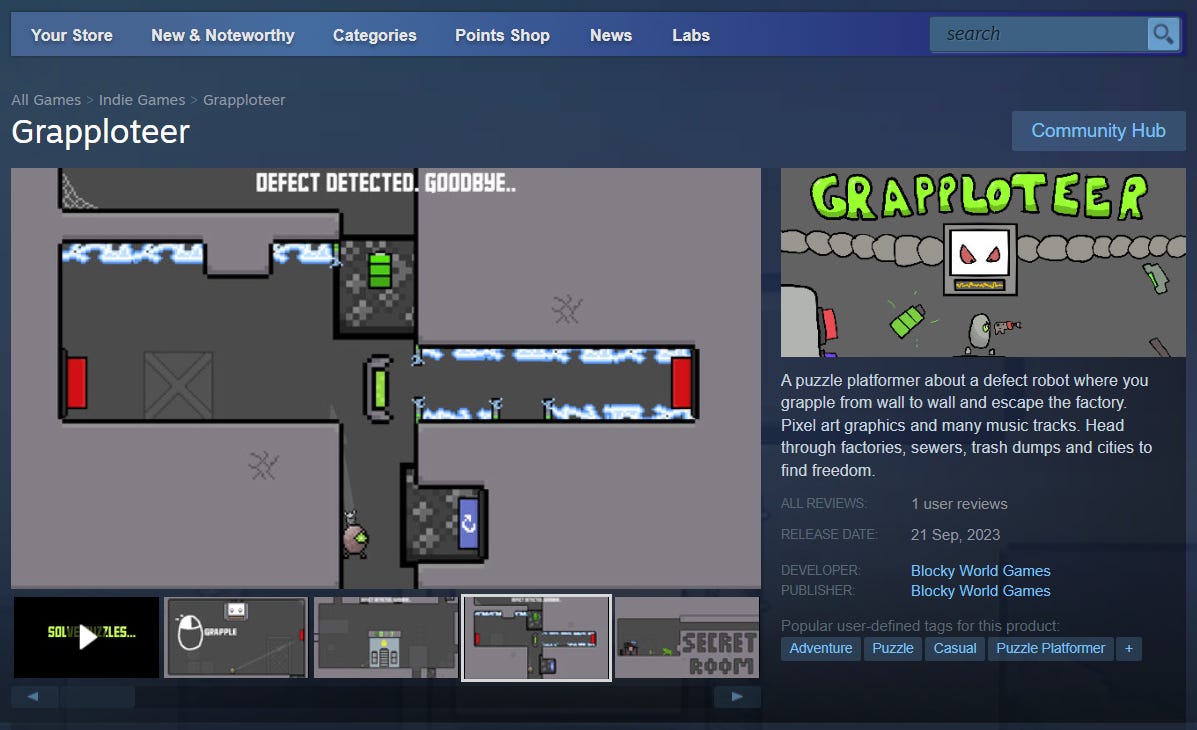
Task: Click the Grapploteer header capsule image
Action: [983, 263]
